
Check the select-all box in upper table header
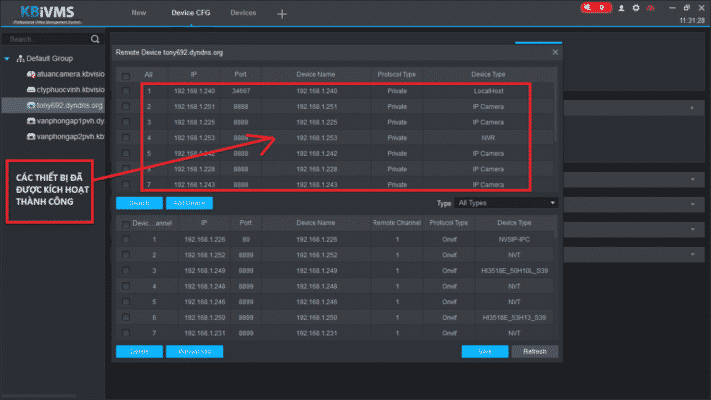tap(126, 76)
